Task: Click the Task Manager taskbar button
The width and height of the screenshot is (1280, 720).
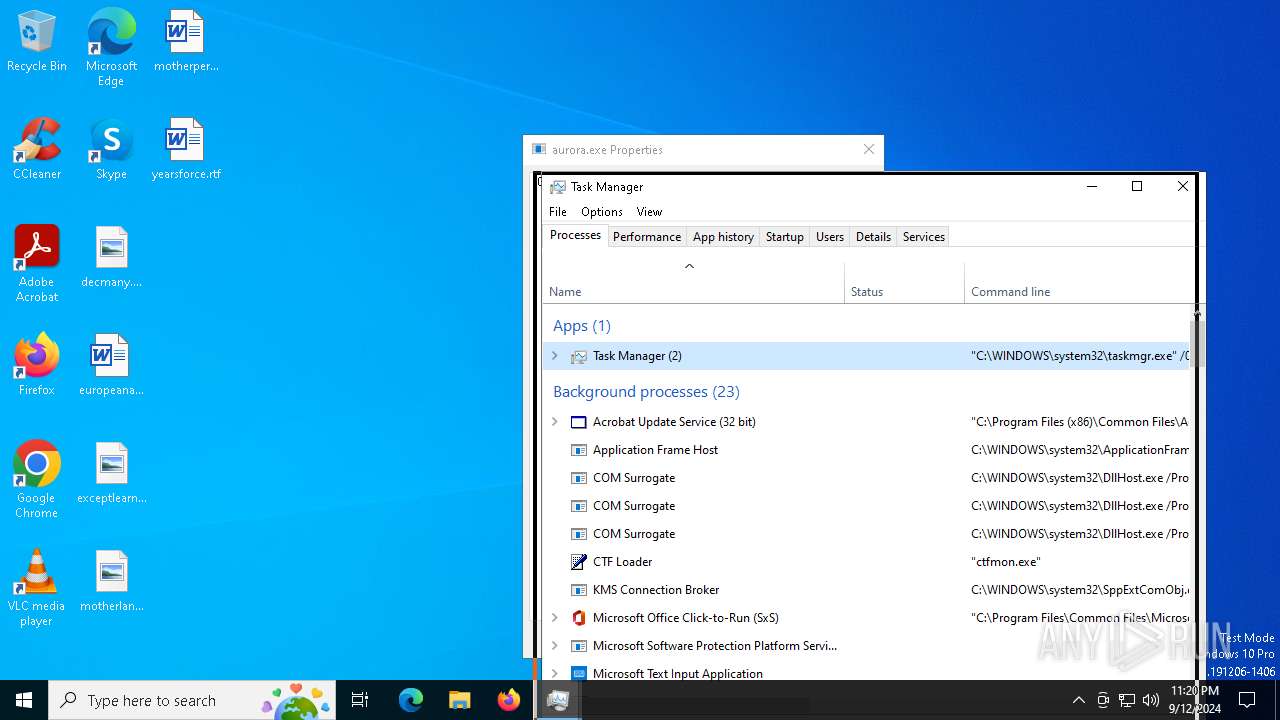Action: click(558, 700)
